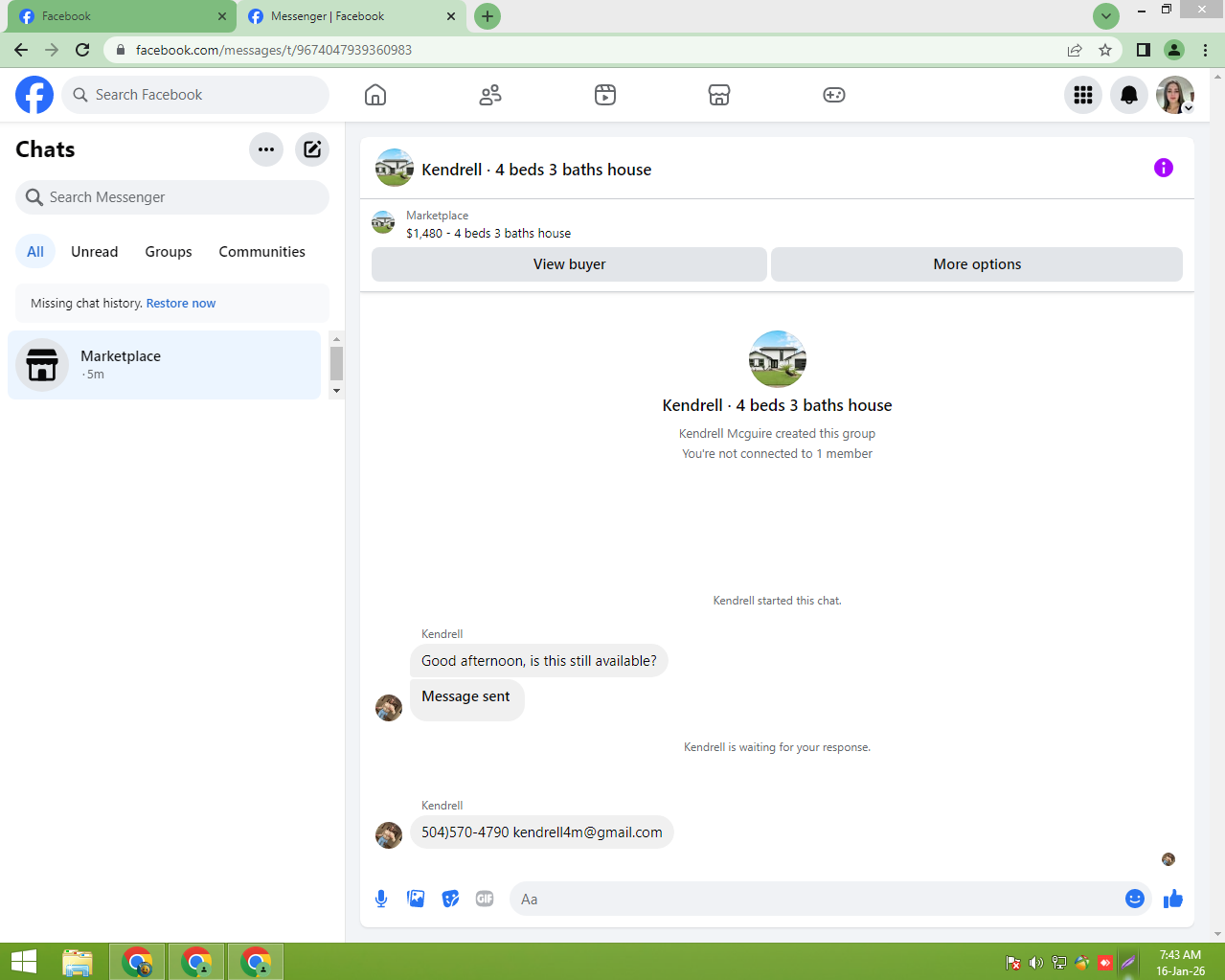This screenshot has height=980, width=1225.
Task: Click the Search Facebook field
Action: pyautogui.click(x=195, y=95)
